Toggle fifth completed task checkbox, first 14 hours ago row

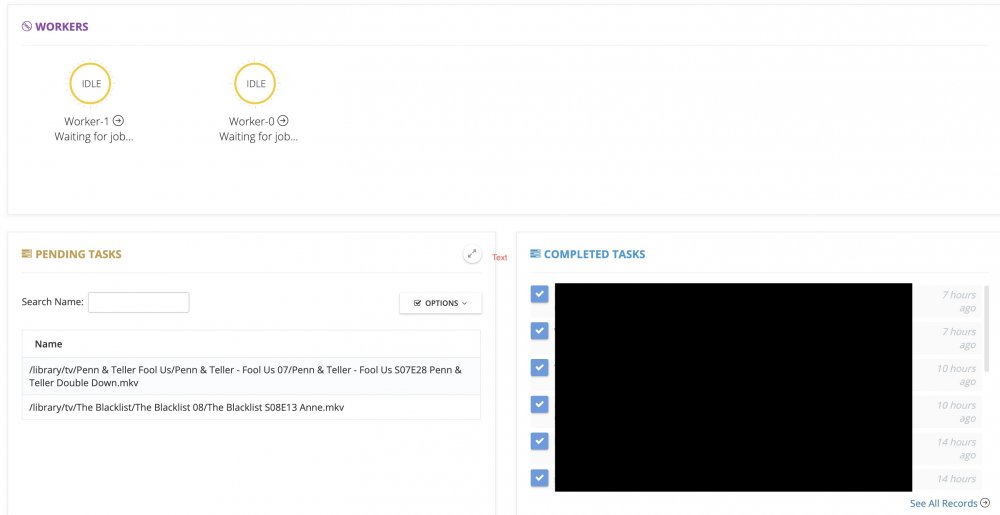click(540, 441)
